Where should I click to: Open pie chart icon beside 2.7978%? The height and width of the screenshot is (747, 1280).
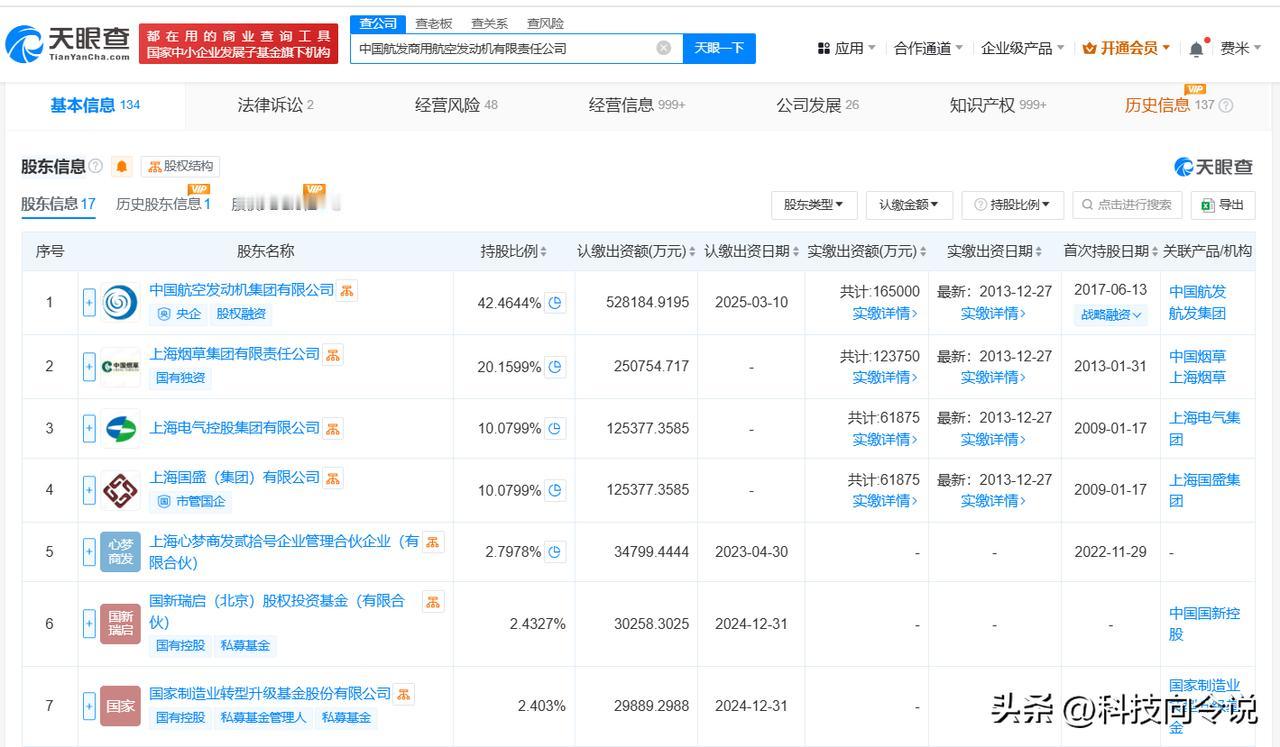556,551
